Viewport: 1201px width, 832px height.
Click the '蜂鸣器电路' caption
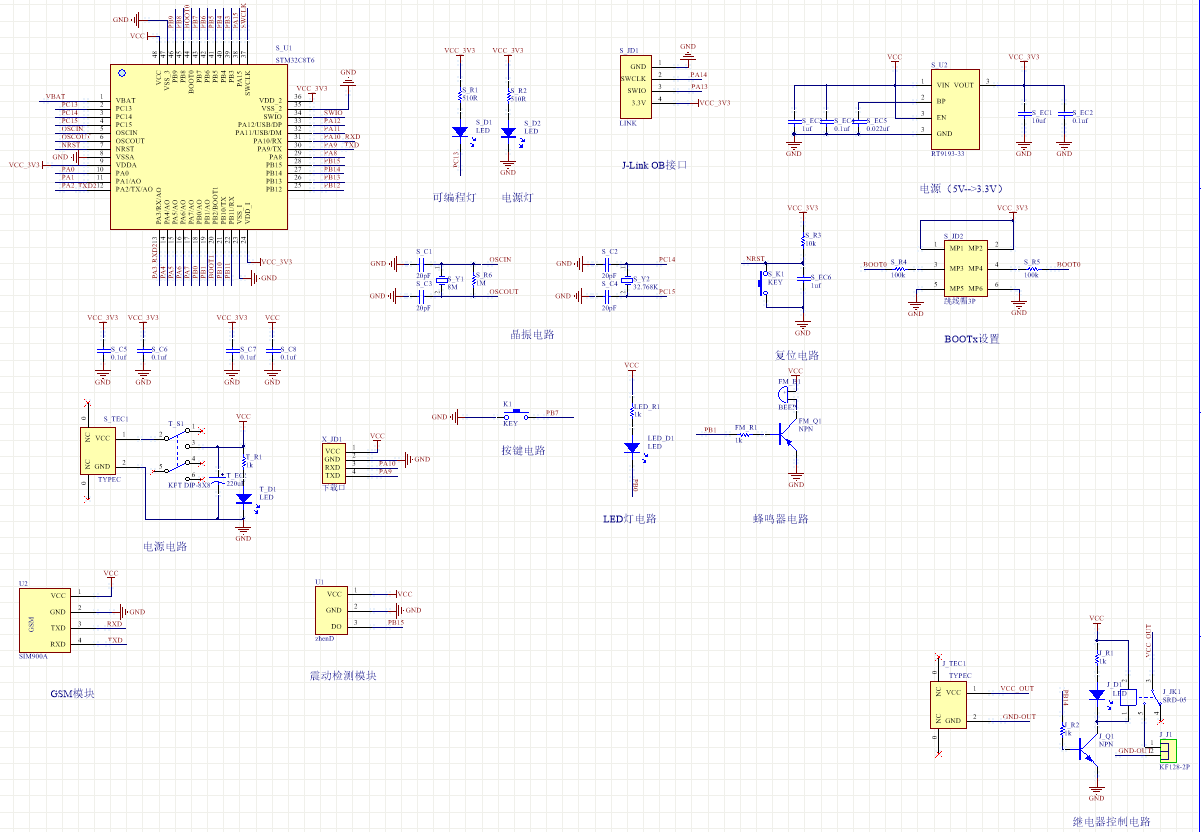[780, 518]
